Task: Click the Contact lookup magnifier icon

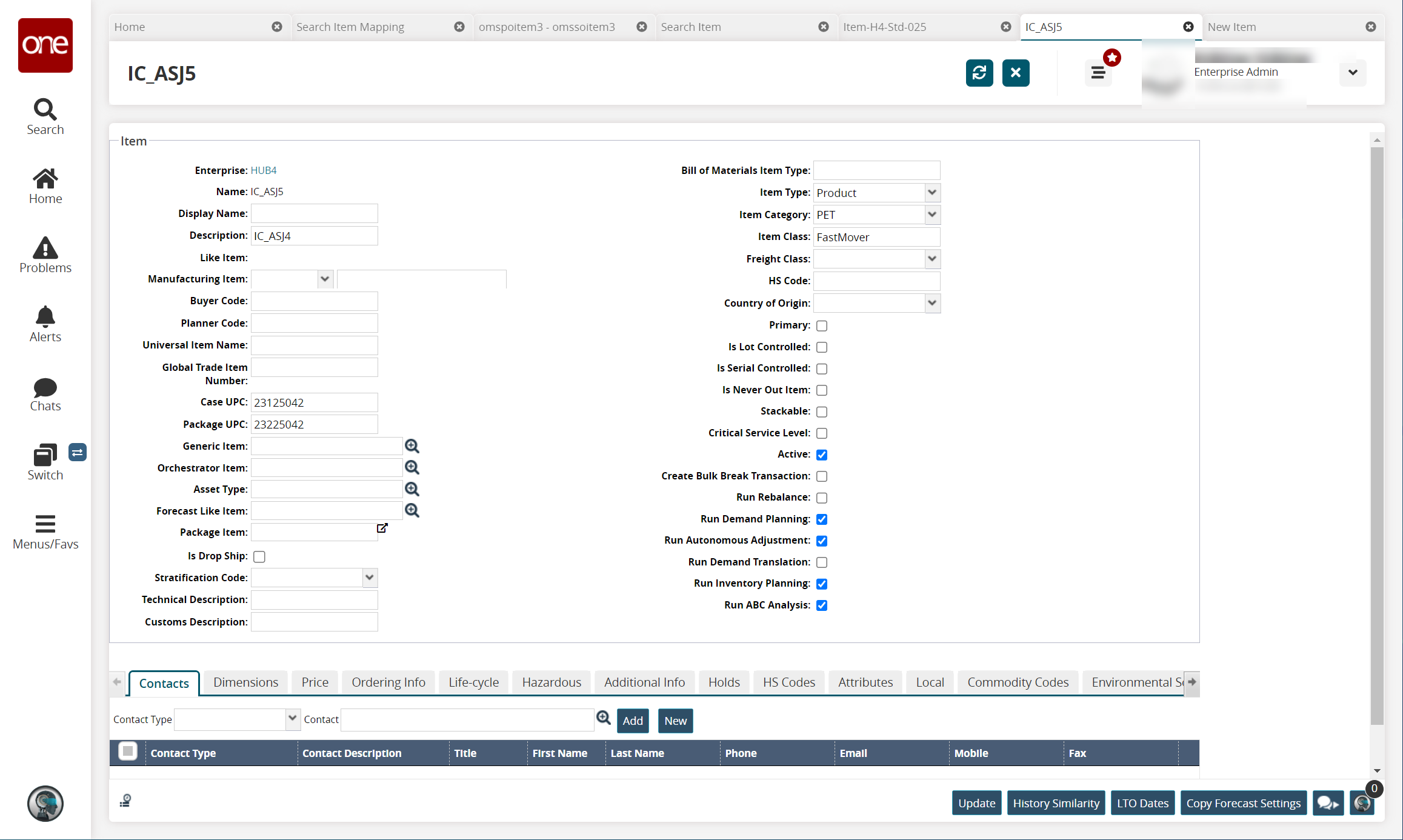Action: point(603,718)
